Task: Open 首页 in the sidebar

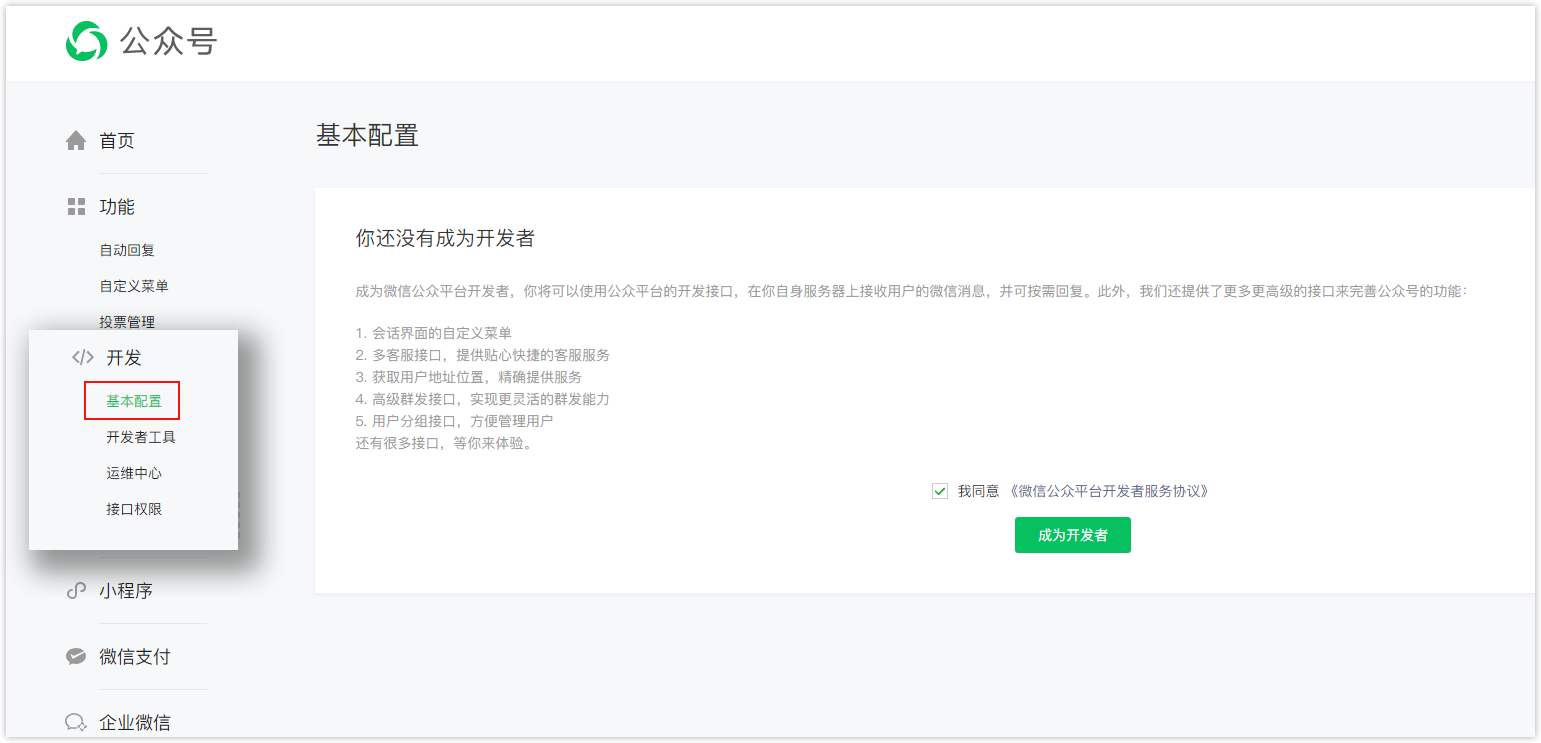Action: pyautogui.click(x=117, y=141)
